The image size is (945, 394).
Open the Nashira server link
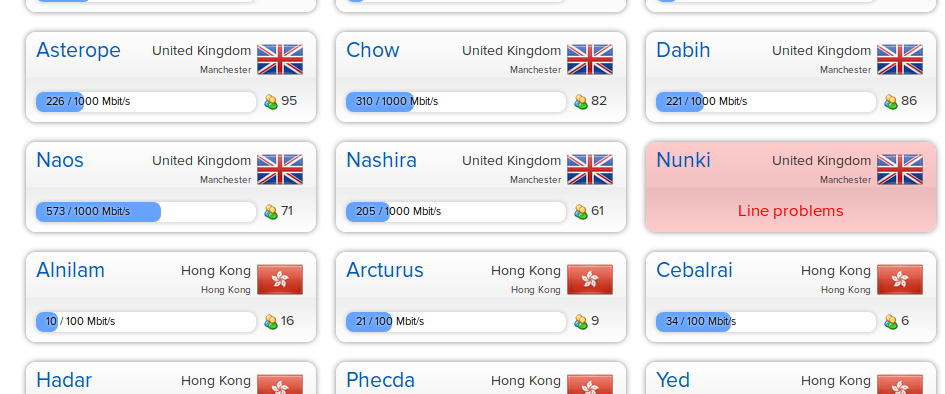(381, 160)
